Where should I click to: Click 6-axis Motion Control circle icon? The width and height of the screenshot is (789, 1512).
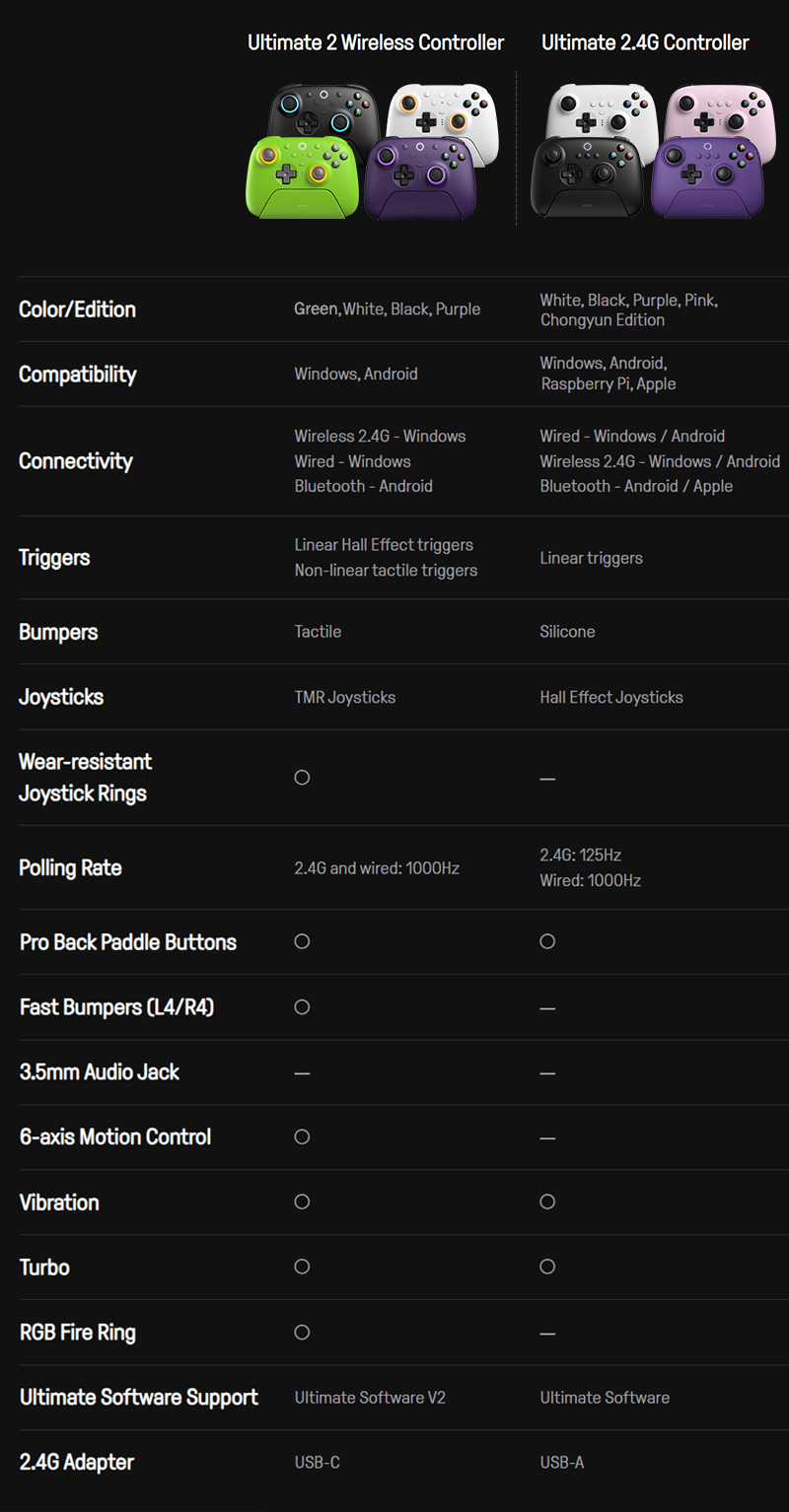[x=302, y=1136]
